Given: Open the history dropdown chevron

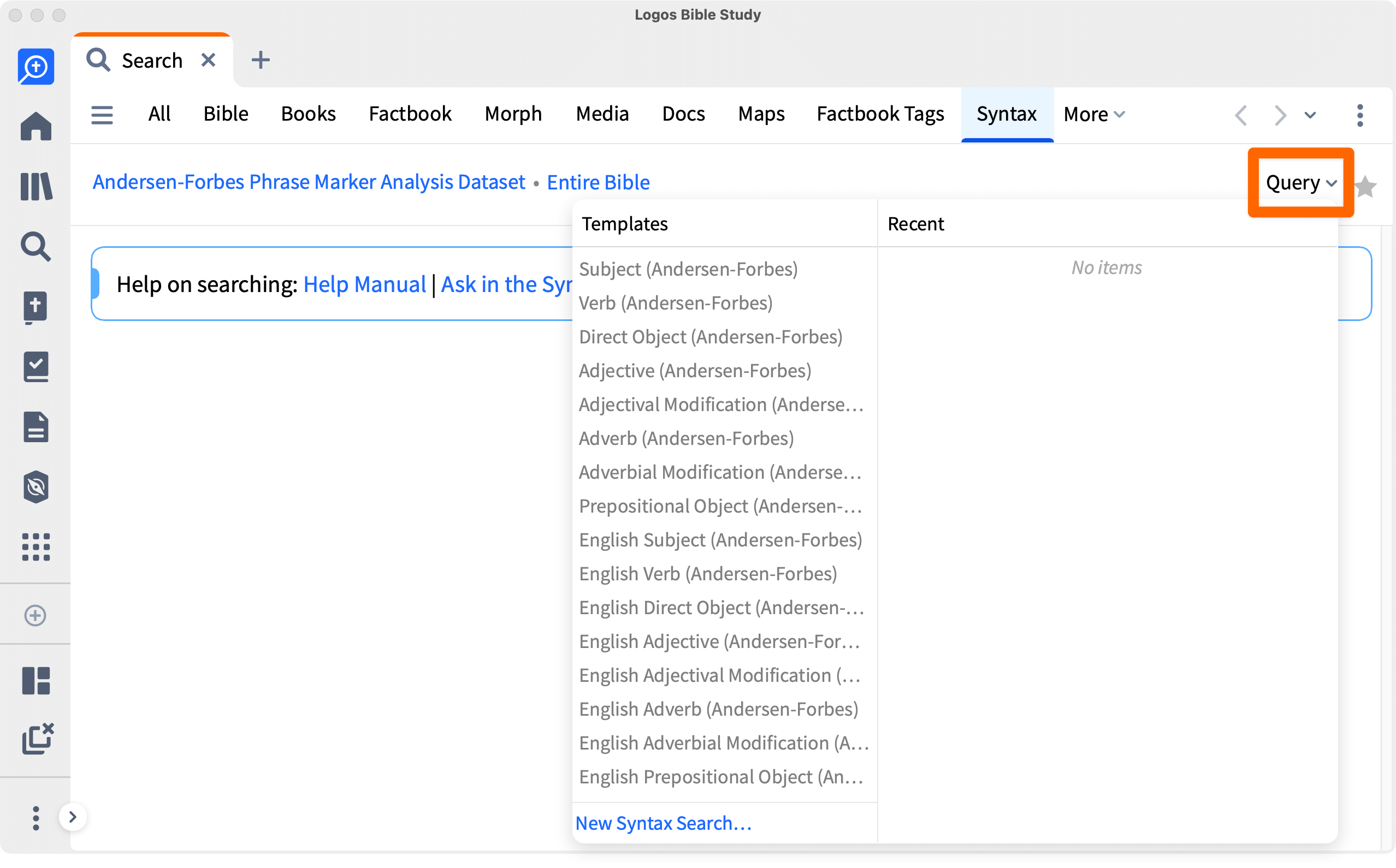Looking at the screenshot, I should point(1310,115).
